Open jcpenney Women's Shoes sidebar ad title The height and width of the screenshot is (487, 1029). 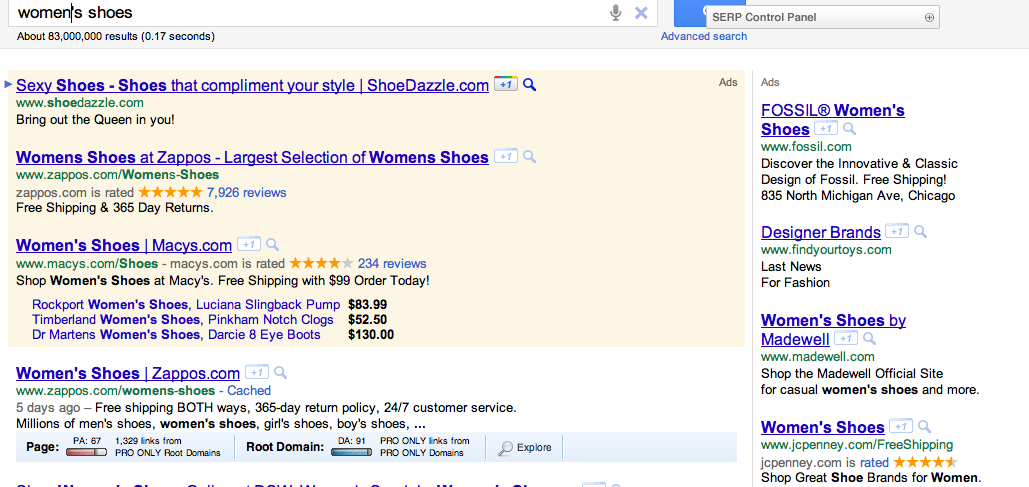[x=822, y=426]
